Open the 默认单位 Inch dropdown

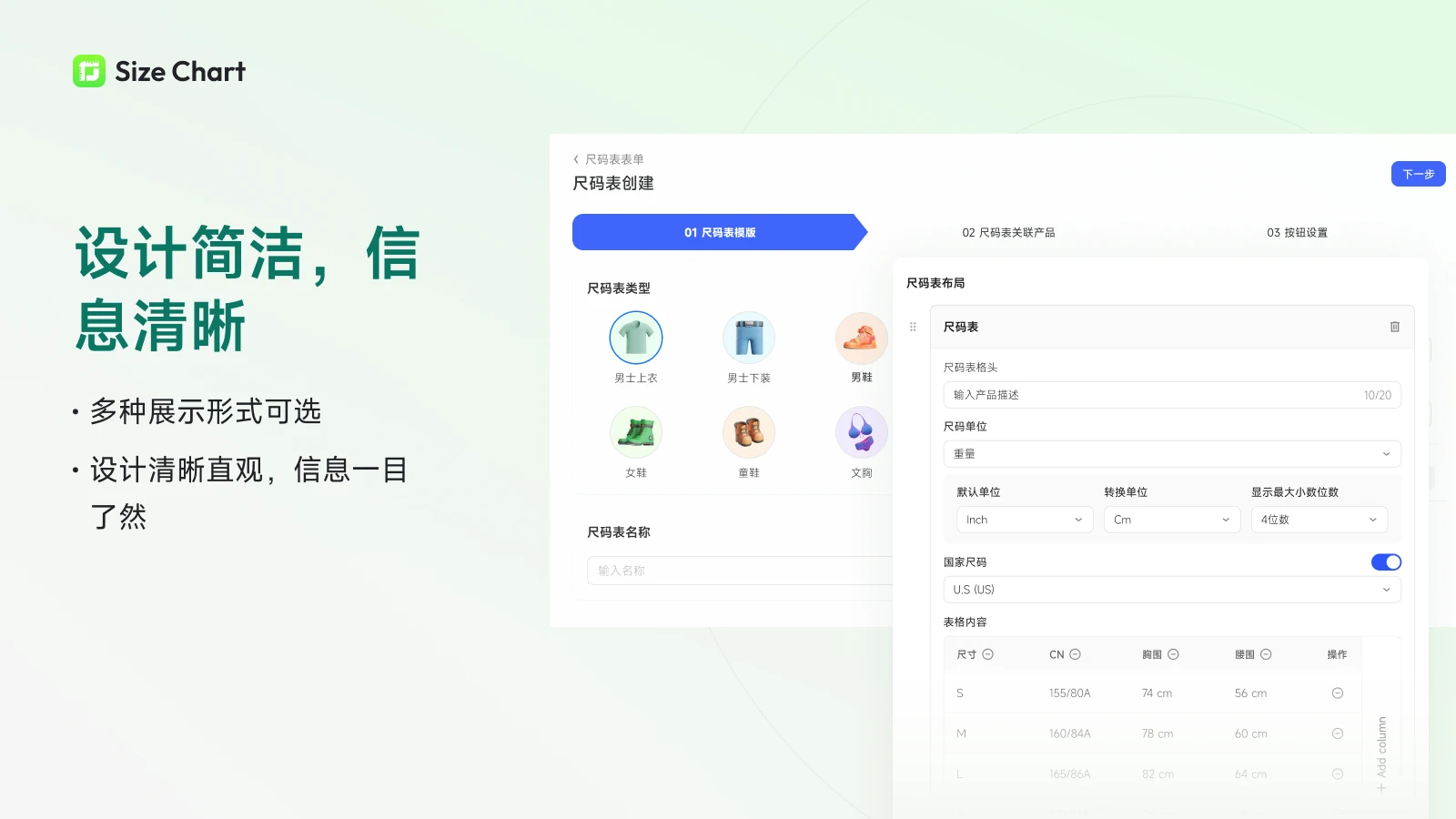[1025, 520]
